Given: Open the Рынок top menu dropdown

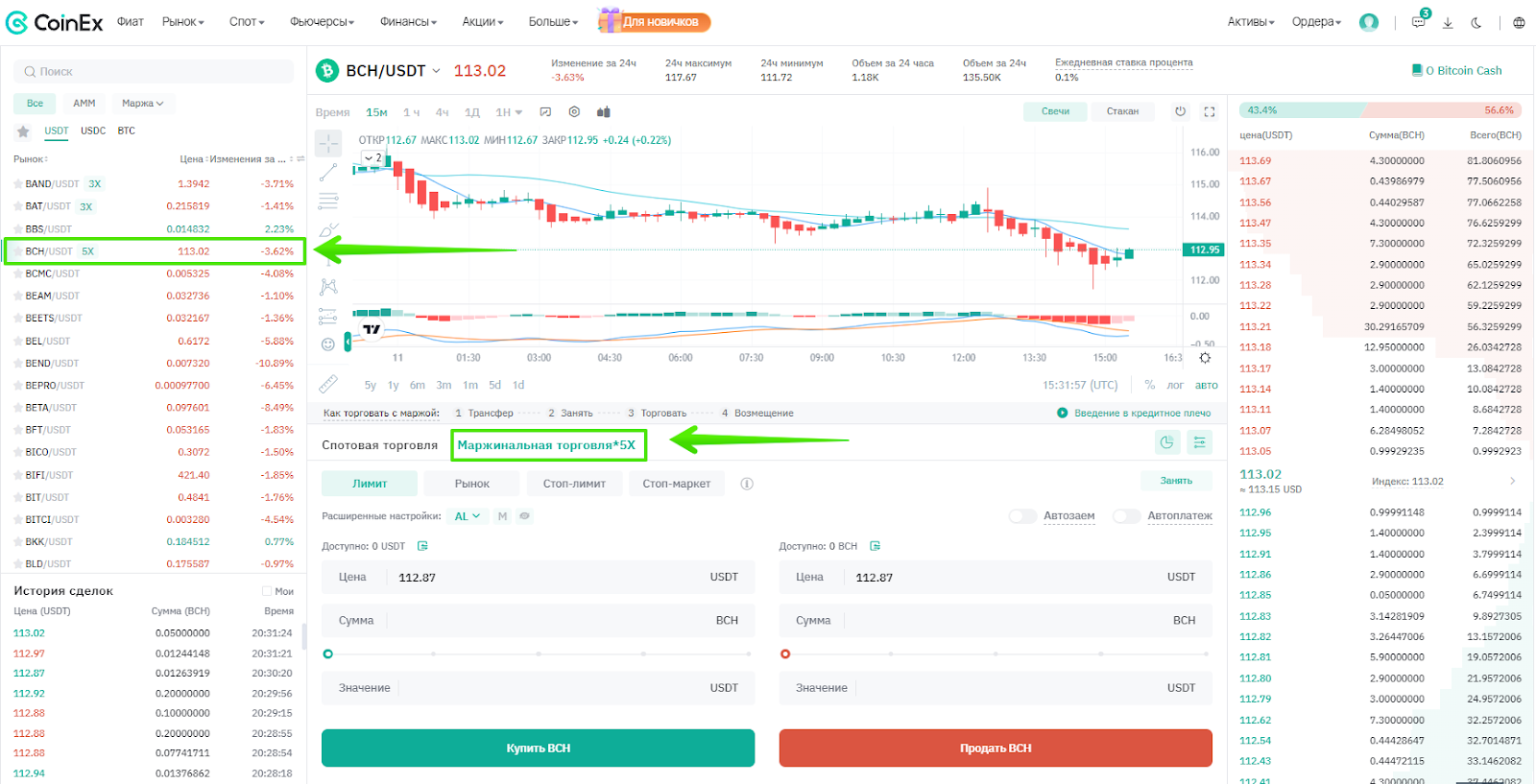Looking at the screenshot, I should pyautogui.click(x=182, y=22).
